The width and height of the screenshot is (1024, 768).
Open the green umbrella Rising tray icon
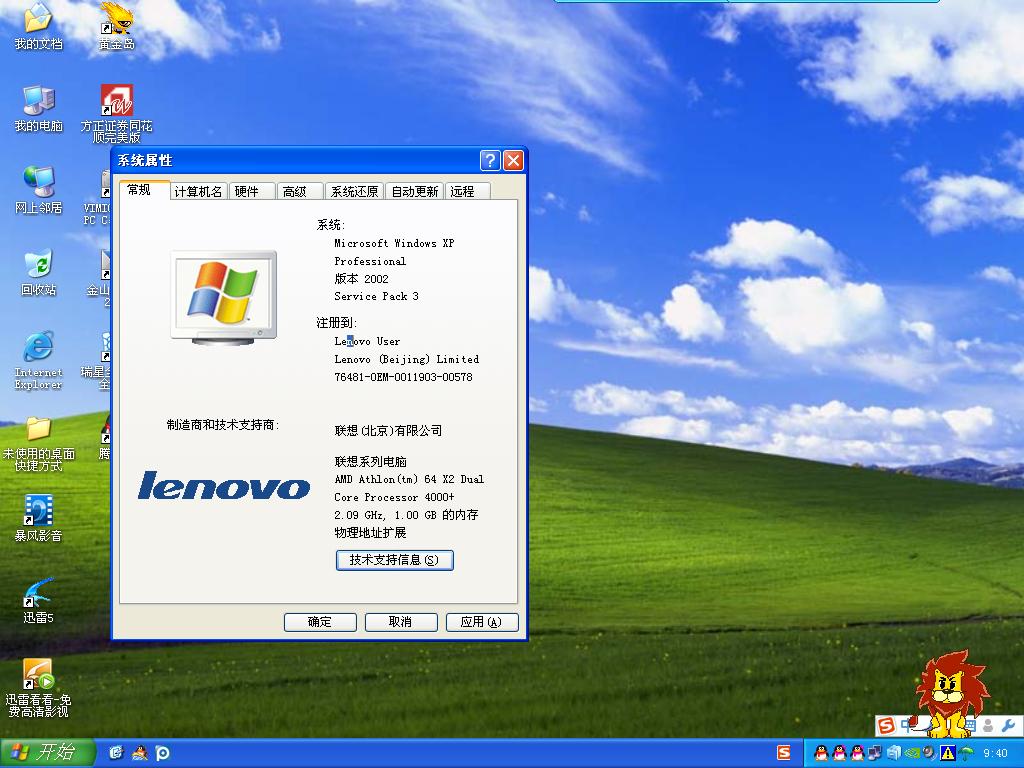pos(966,753)
